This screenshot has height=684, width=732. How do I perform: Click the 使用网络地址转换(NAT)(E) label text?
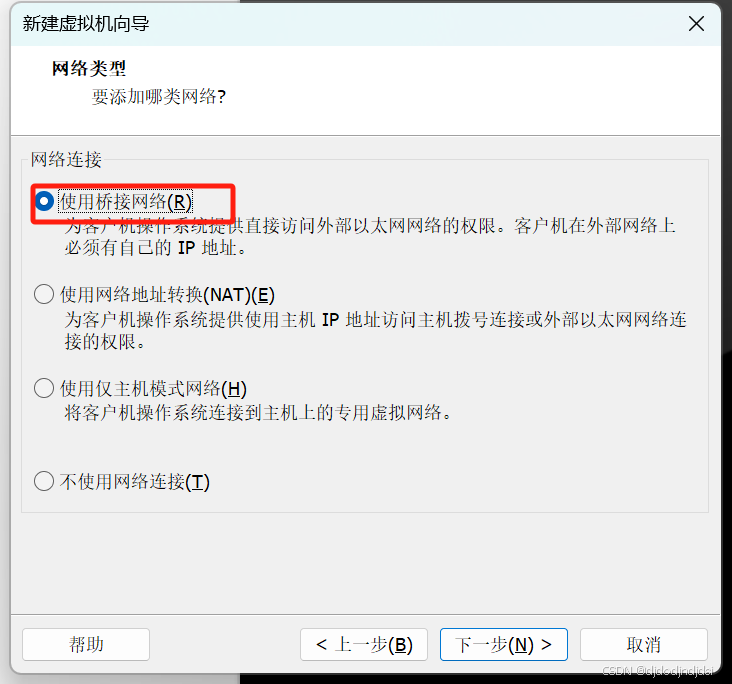tap(167, 295)
